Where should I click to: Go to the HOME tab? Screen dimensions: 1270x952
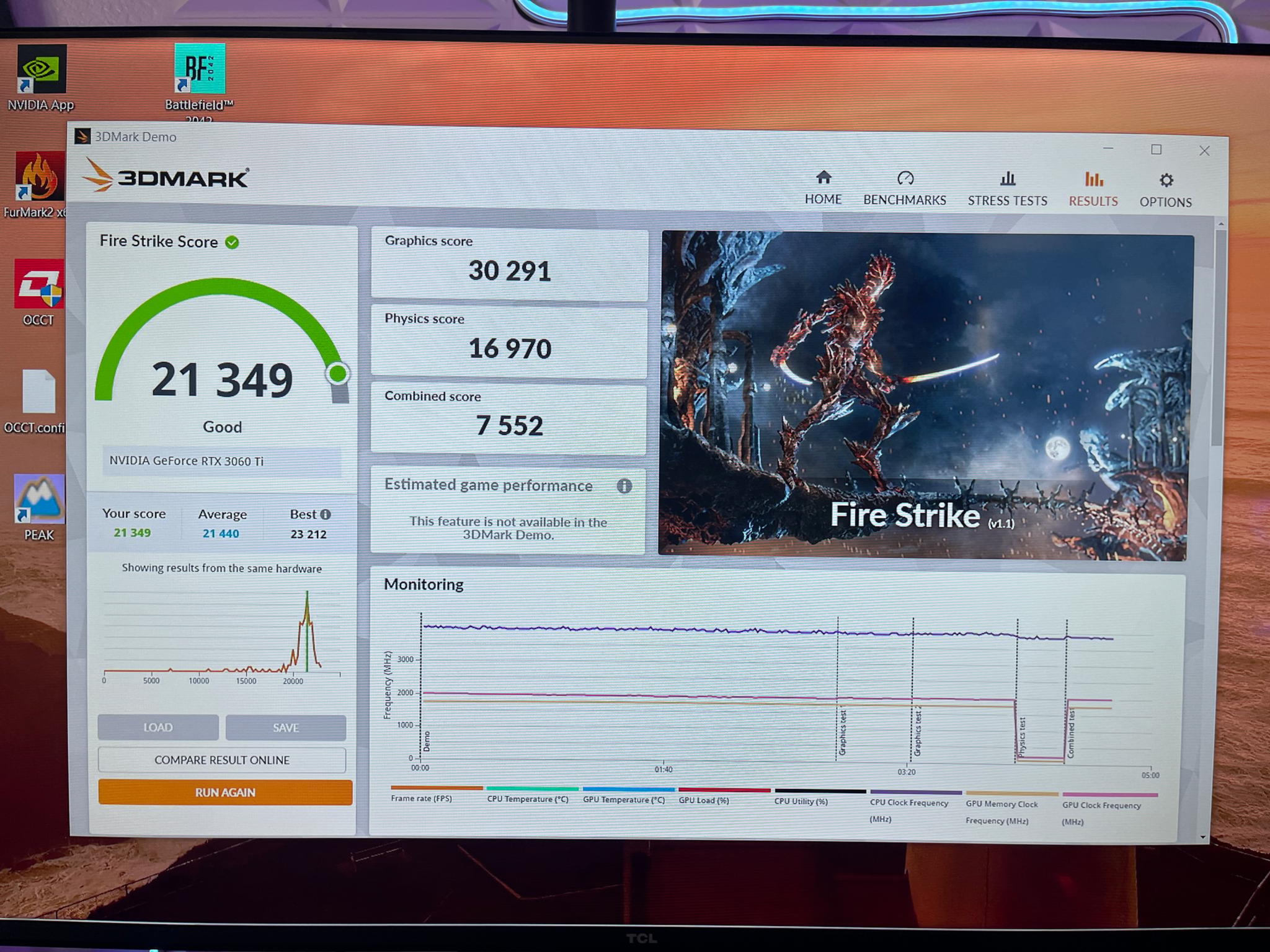click(x=823, y=188)
